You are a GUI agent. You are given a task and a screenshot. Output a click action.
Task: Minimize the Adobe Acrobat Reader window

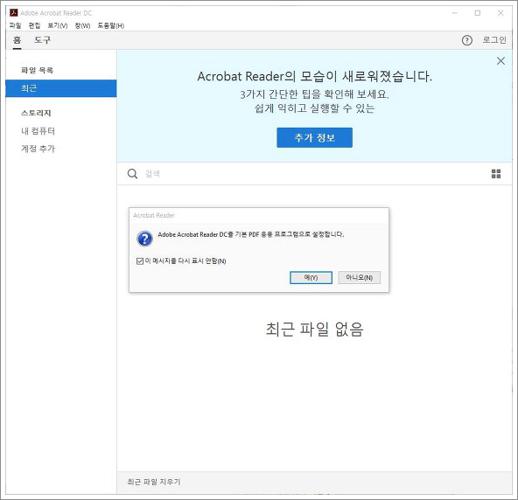click(x=455, y=13)
